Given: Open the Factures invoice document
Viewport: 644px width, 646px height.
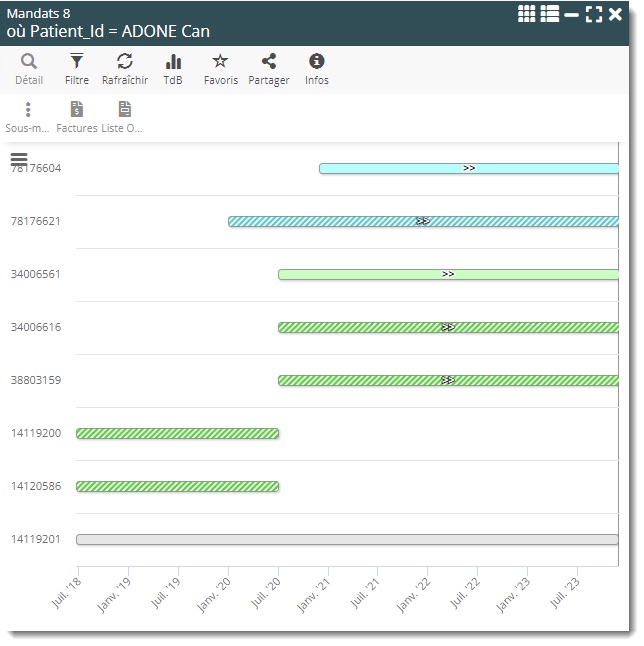Looking at the screenshot, I should click(x=77, y=110).
